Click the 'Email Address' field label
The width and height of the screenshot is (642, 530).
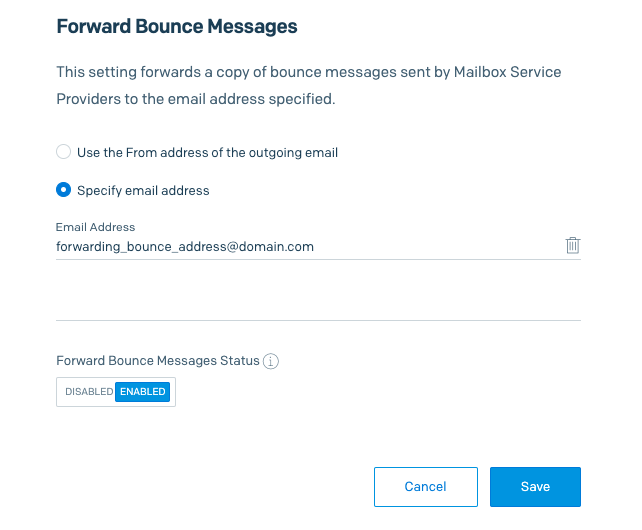[96, 228]
